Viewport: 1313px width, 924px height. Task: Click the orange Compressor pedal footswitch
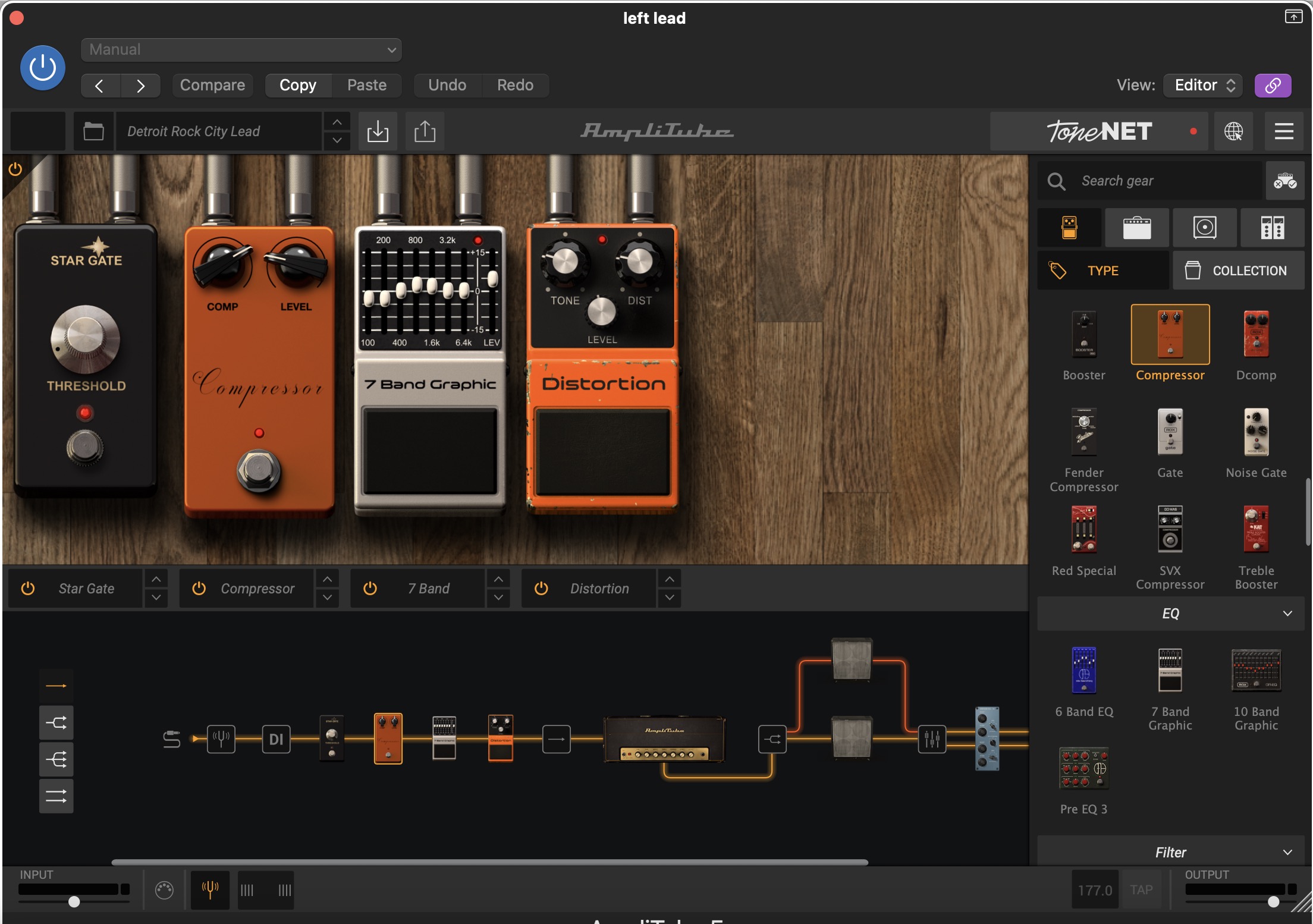(x=259, y=471)
